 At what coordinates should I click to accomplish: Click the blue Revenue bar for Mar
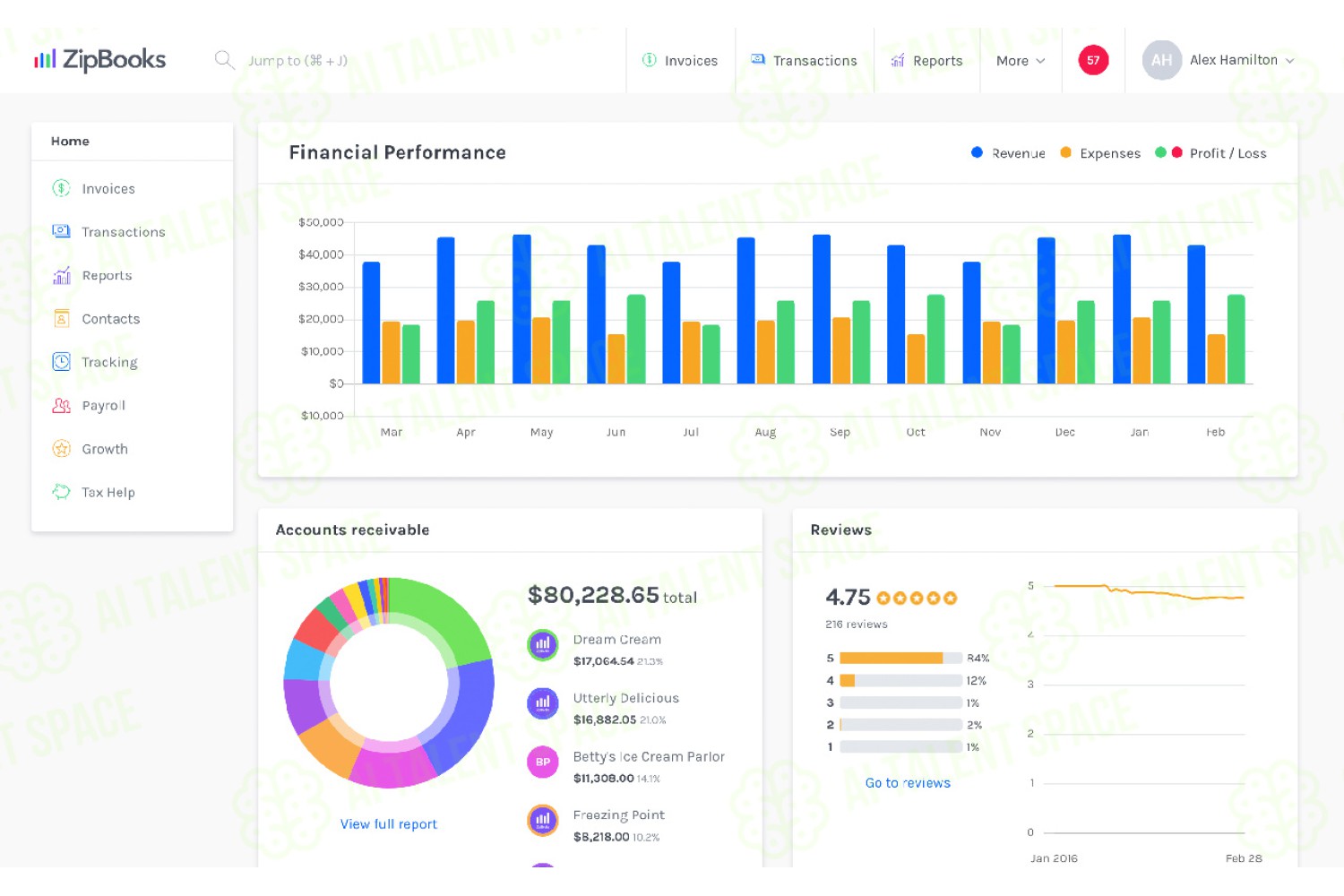tap(371, 323)
